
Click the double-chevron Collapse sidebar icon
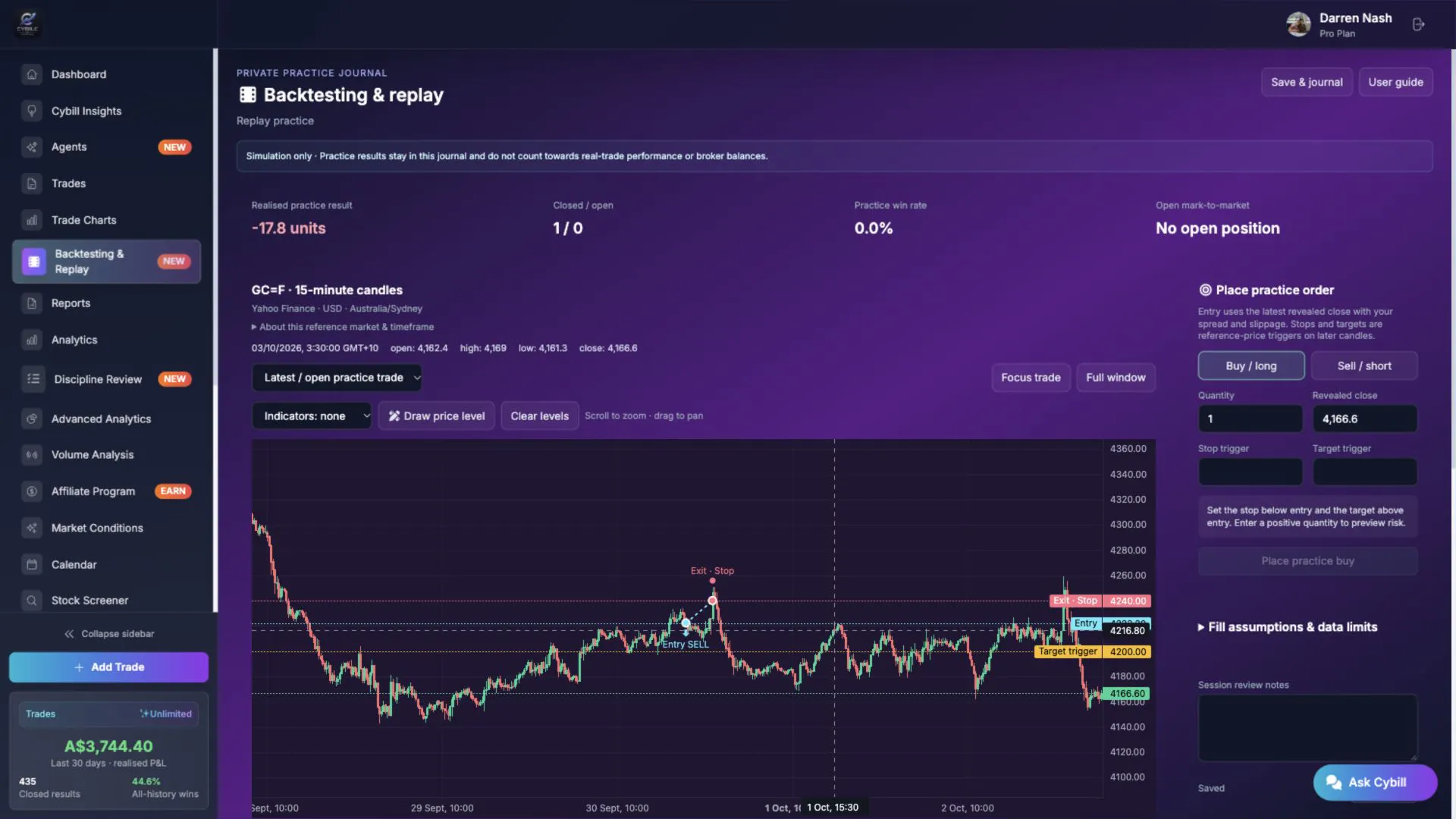69,634
